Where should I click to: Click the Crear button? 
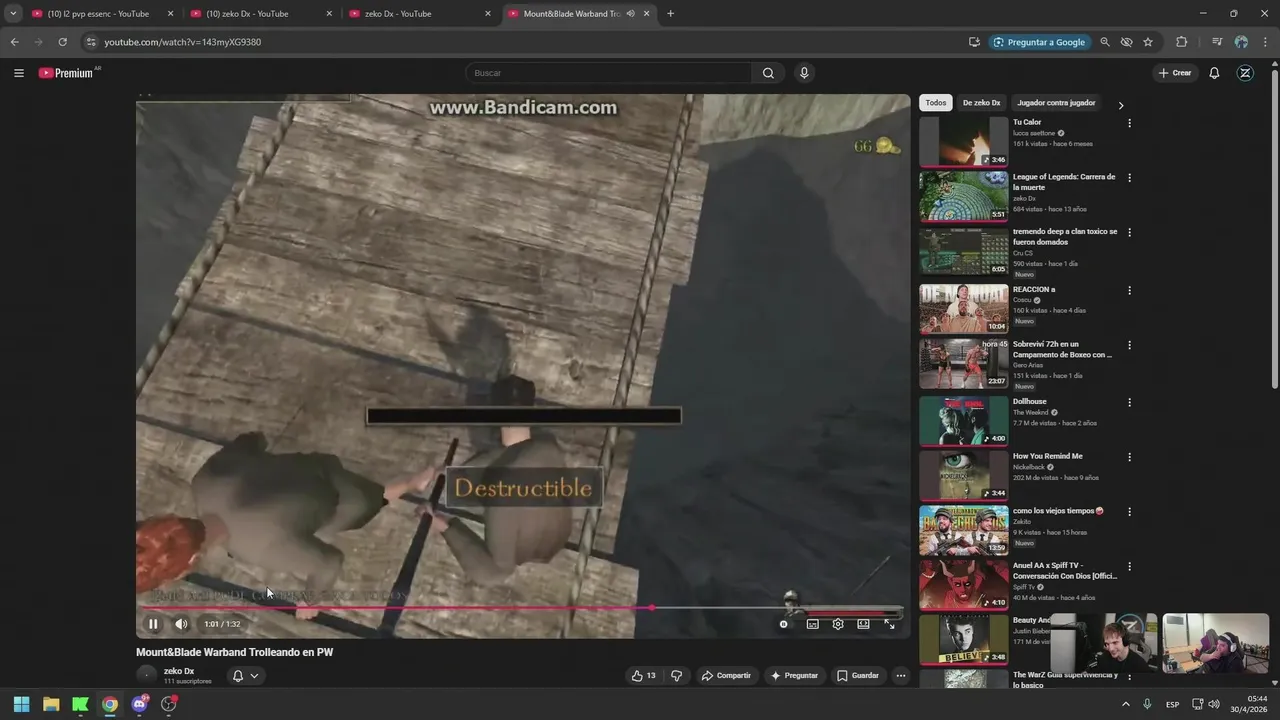(1175, 73)
